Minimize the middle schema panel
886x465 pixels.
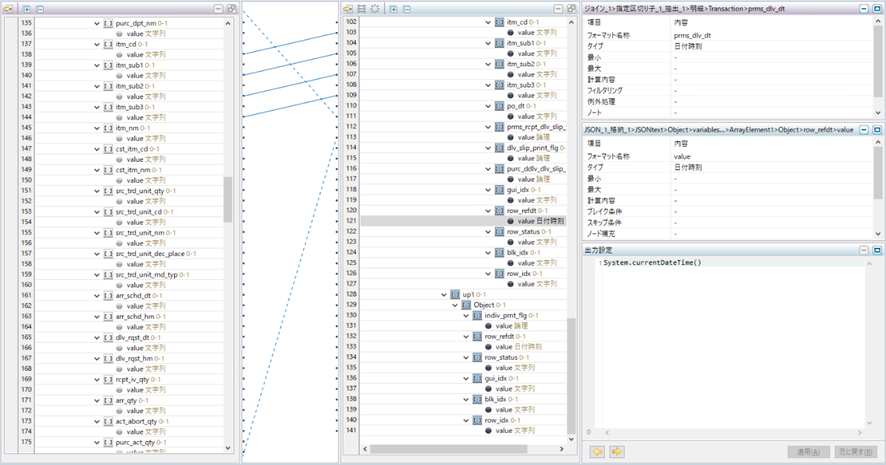[x=556, y=7]
